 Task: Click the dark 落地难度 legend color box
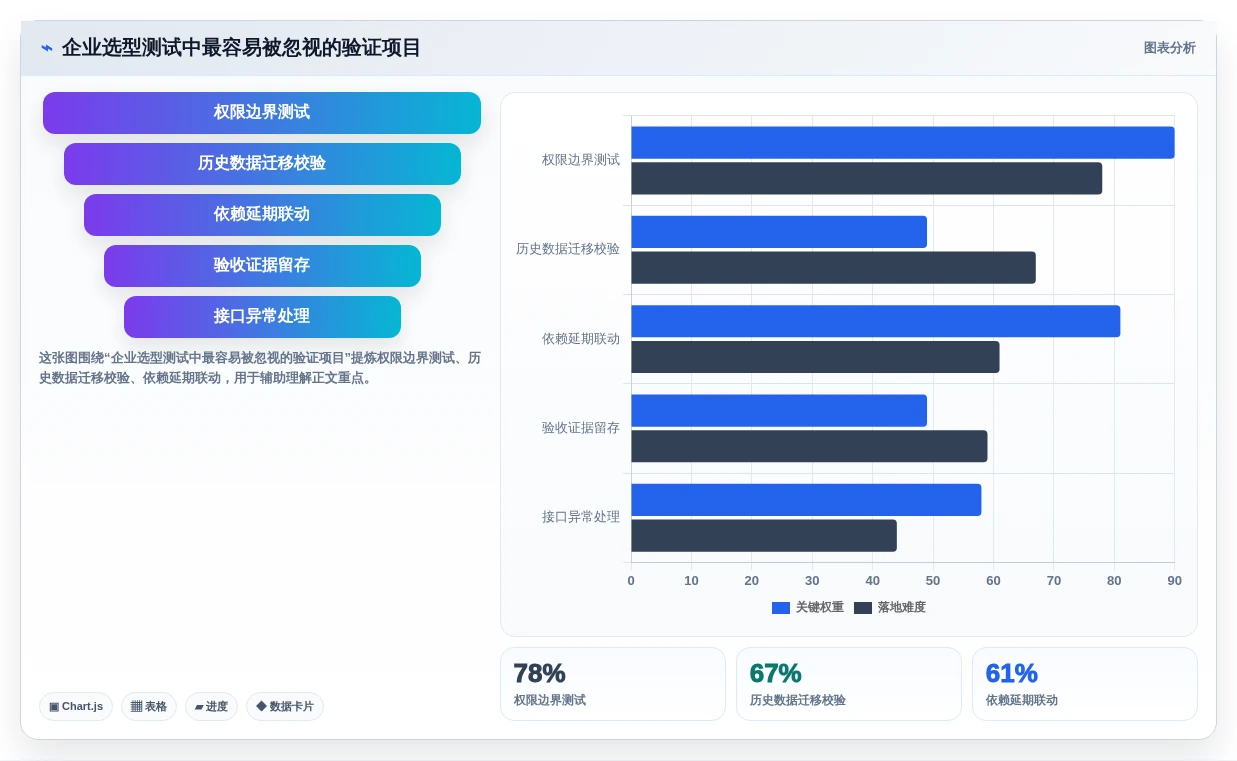point(863,608)
